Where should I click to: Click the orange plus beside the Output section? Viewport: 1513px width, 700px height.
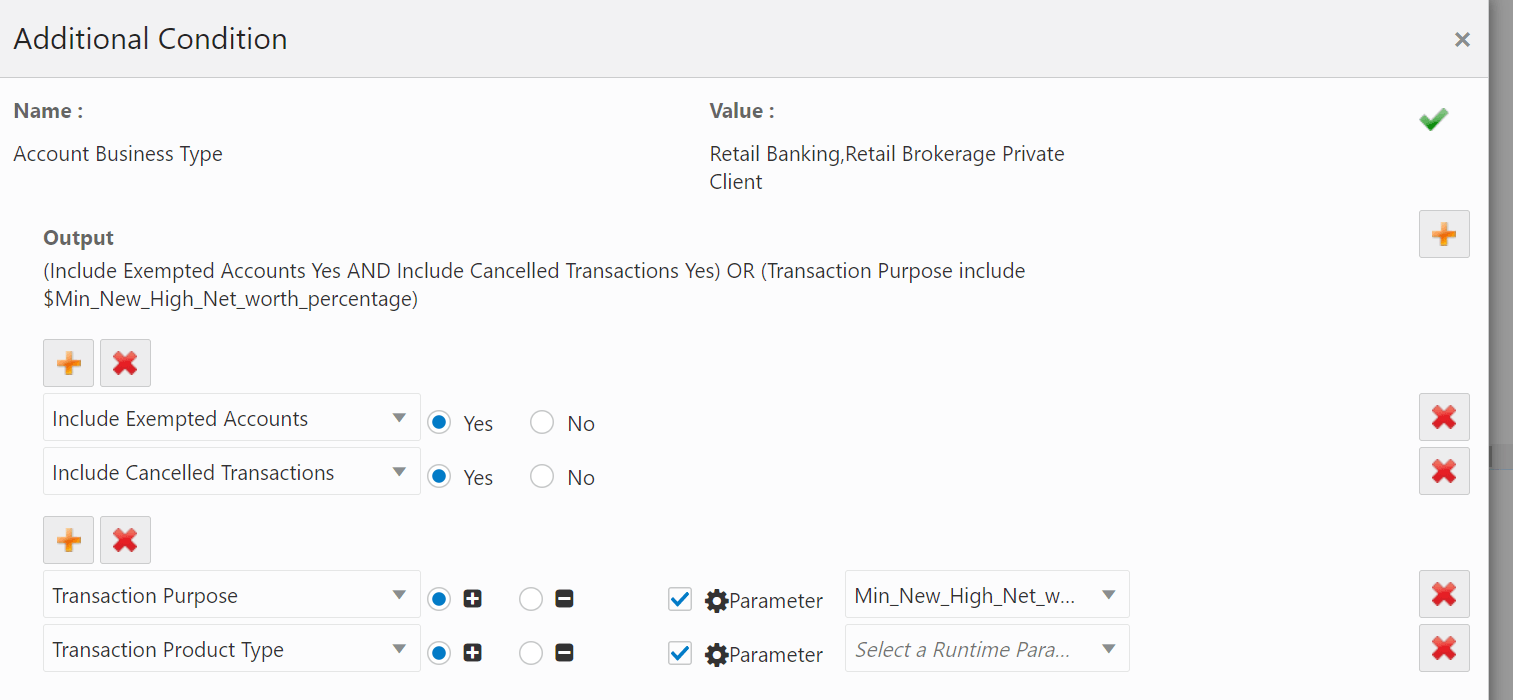pos(1443,233)
